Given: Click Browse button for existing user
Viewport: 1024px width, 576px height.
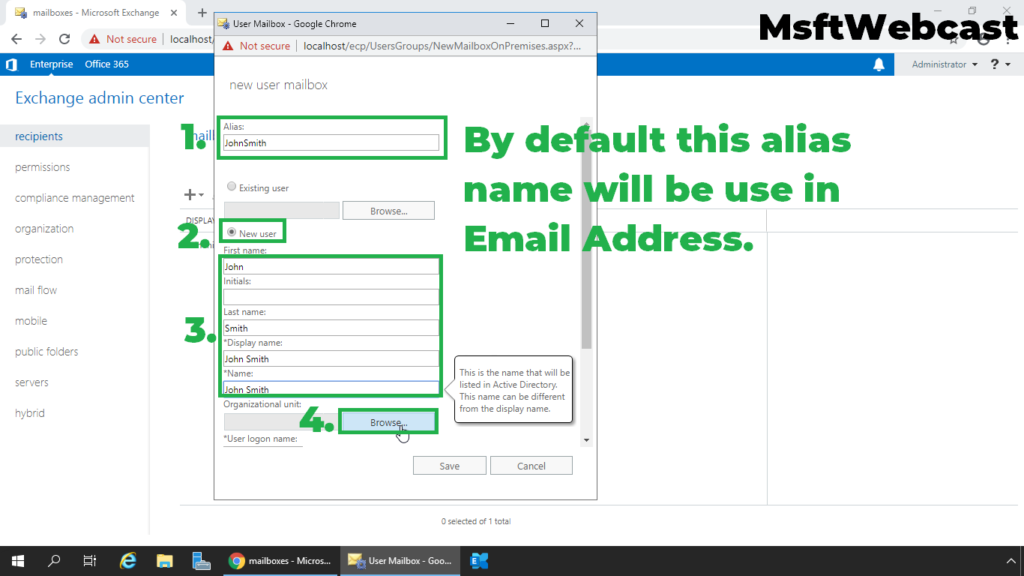Looking at the screenshot, I should [x=389, y=211].
